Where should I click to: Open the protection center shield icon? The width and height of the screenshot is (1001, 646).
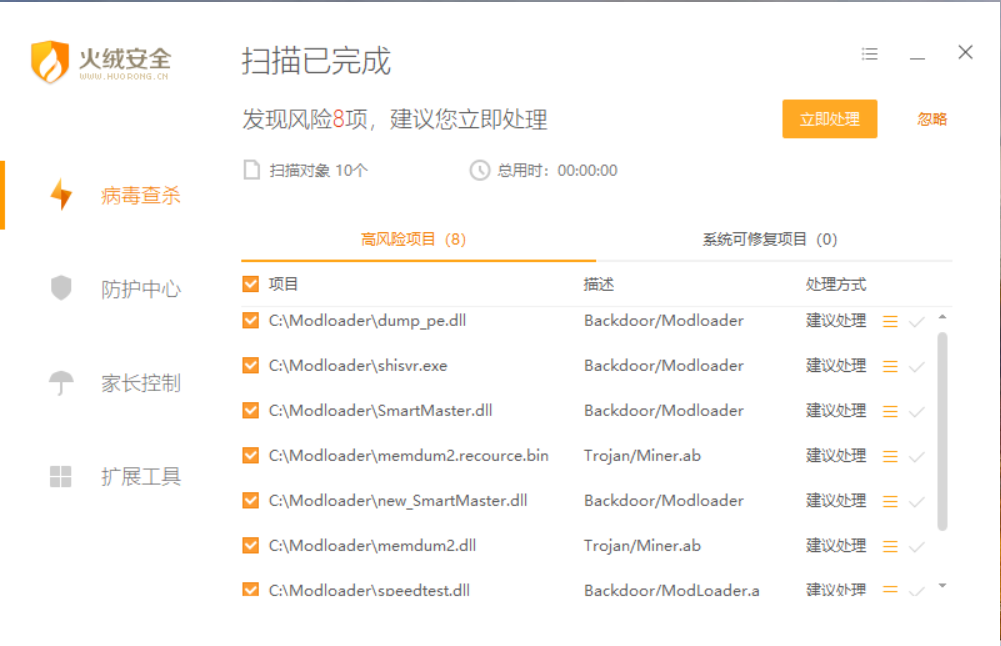pyautogui.click(x=61, y=289)
